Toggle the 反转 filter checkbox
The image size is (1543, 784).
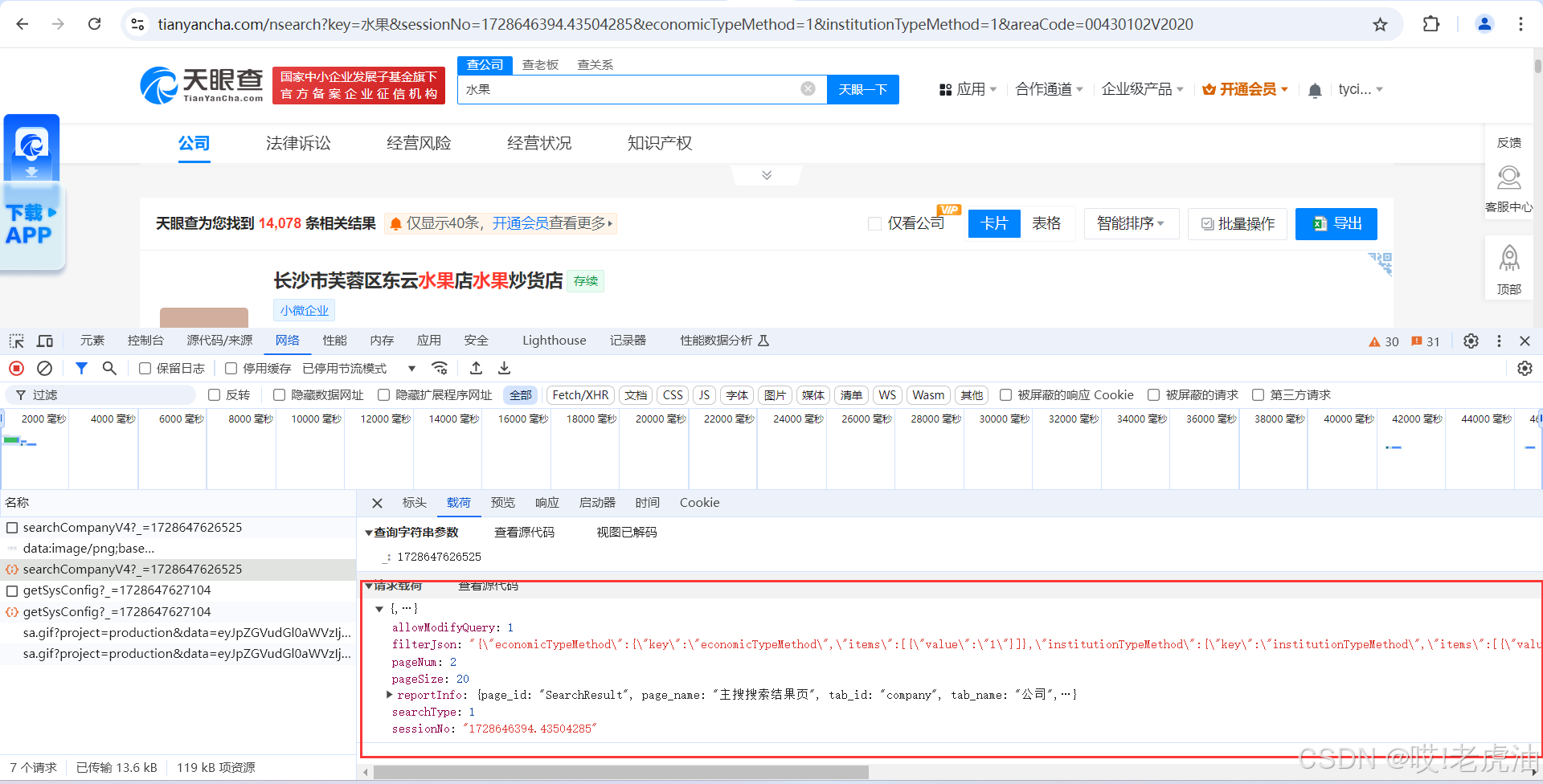coord(214,394)
